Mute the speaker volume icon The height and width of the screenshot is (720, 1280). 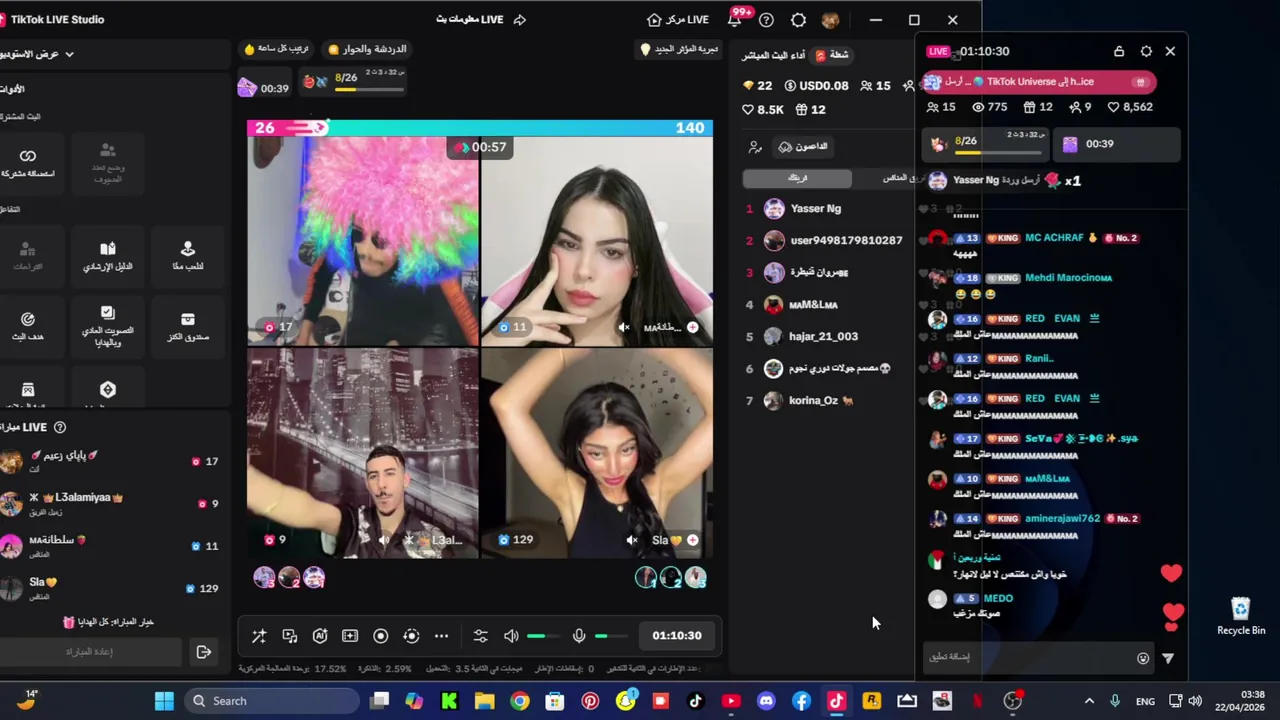(x=511, y=636)
